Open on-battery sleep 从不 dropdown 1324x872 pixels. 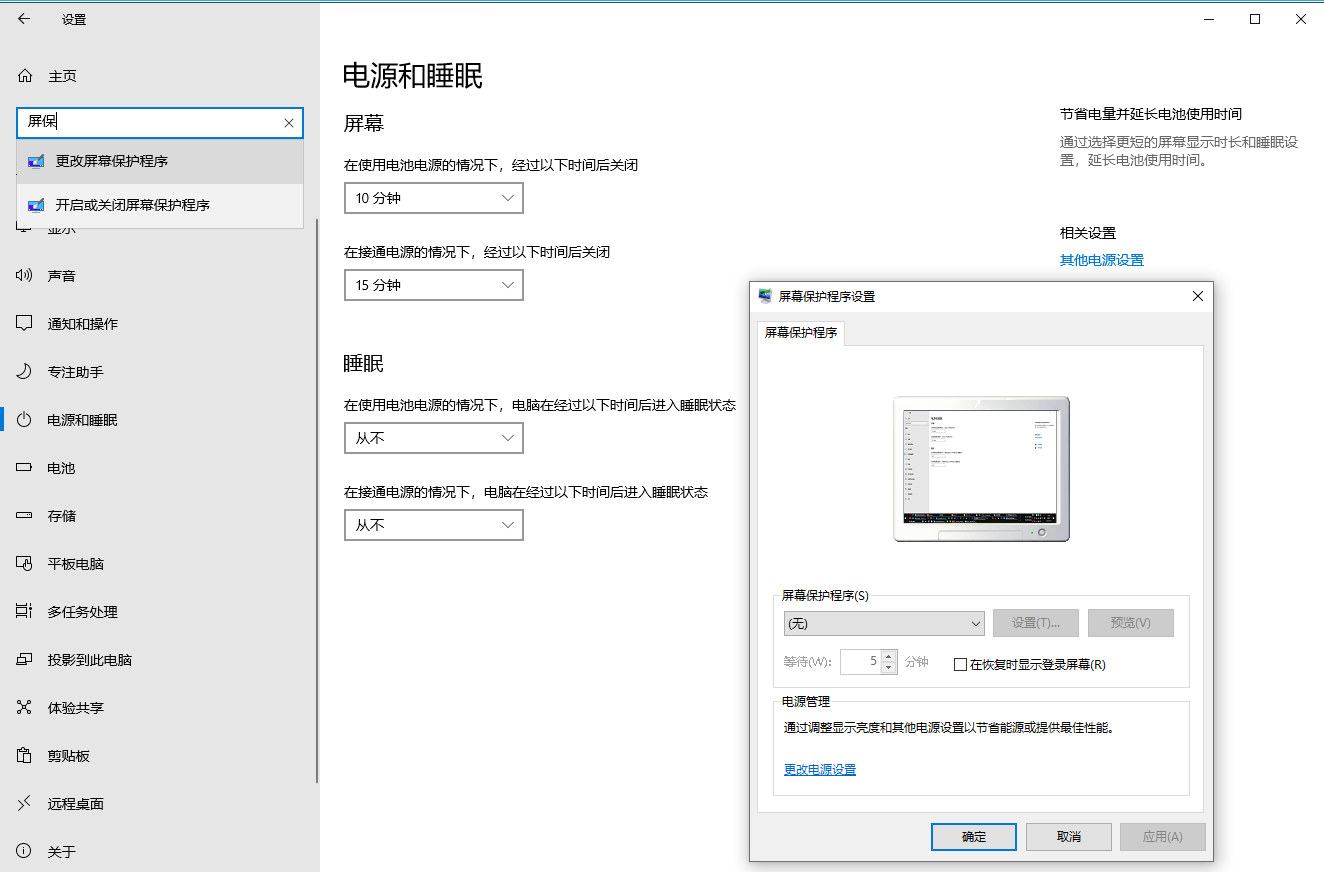[433, 439]
